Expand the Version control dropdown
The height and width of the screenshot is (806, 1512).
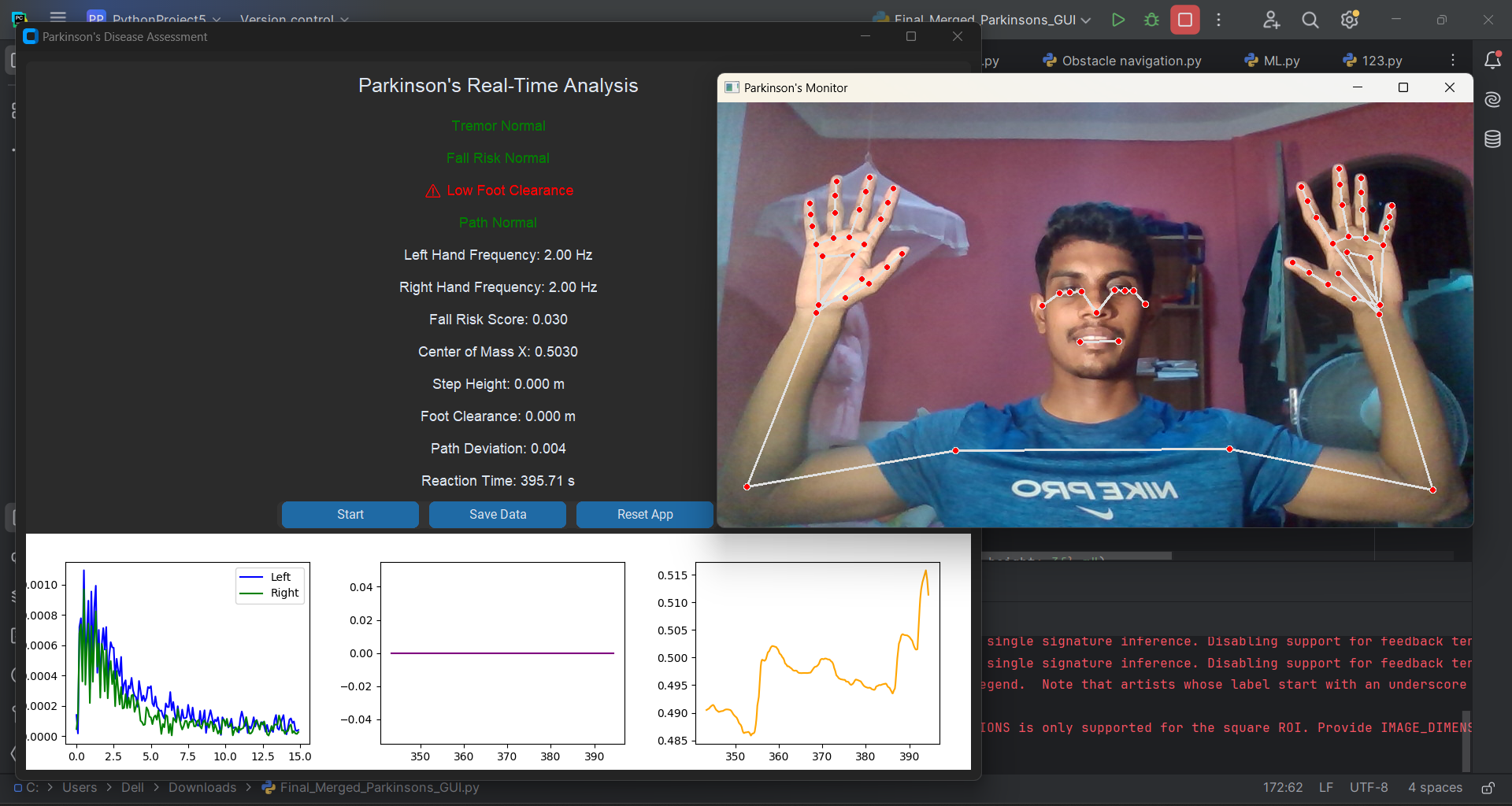pos(295,19)
